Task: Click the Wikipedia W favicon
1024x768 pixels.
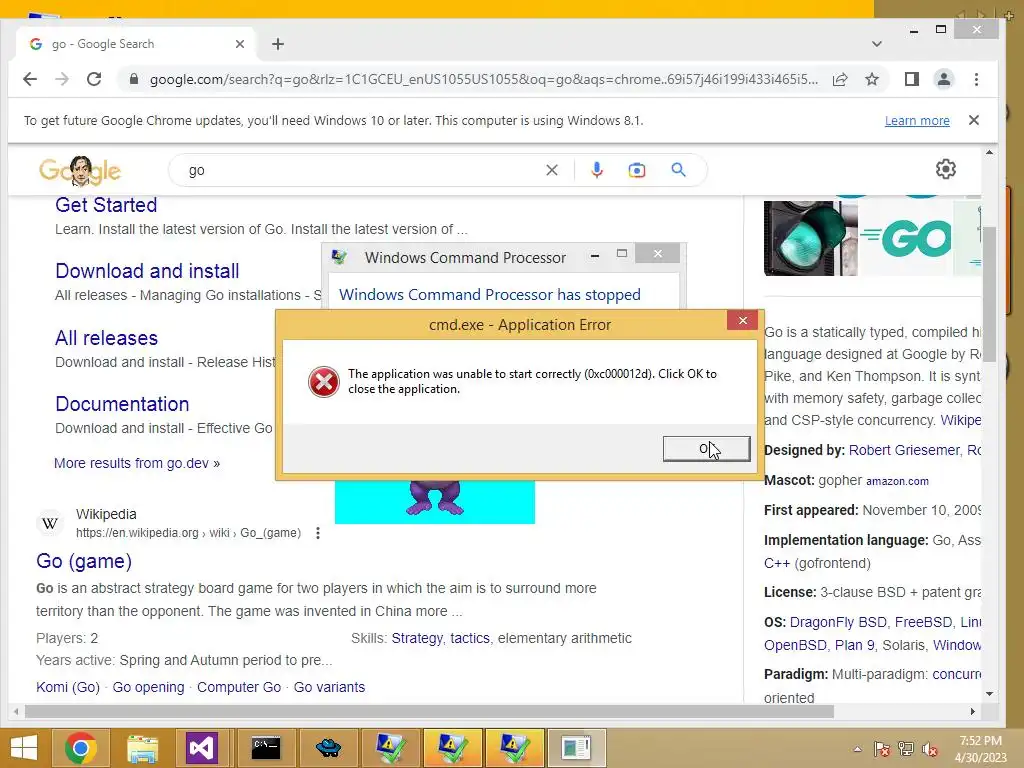Action: point(50,523)
